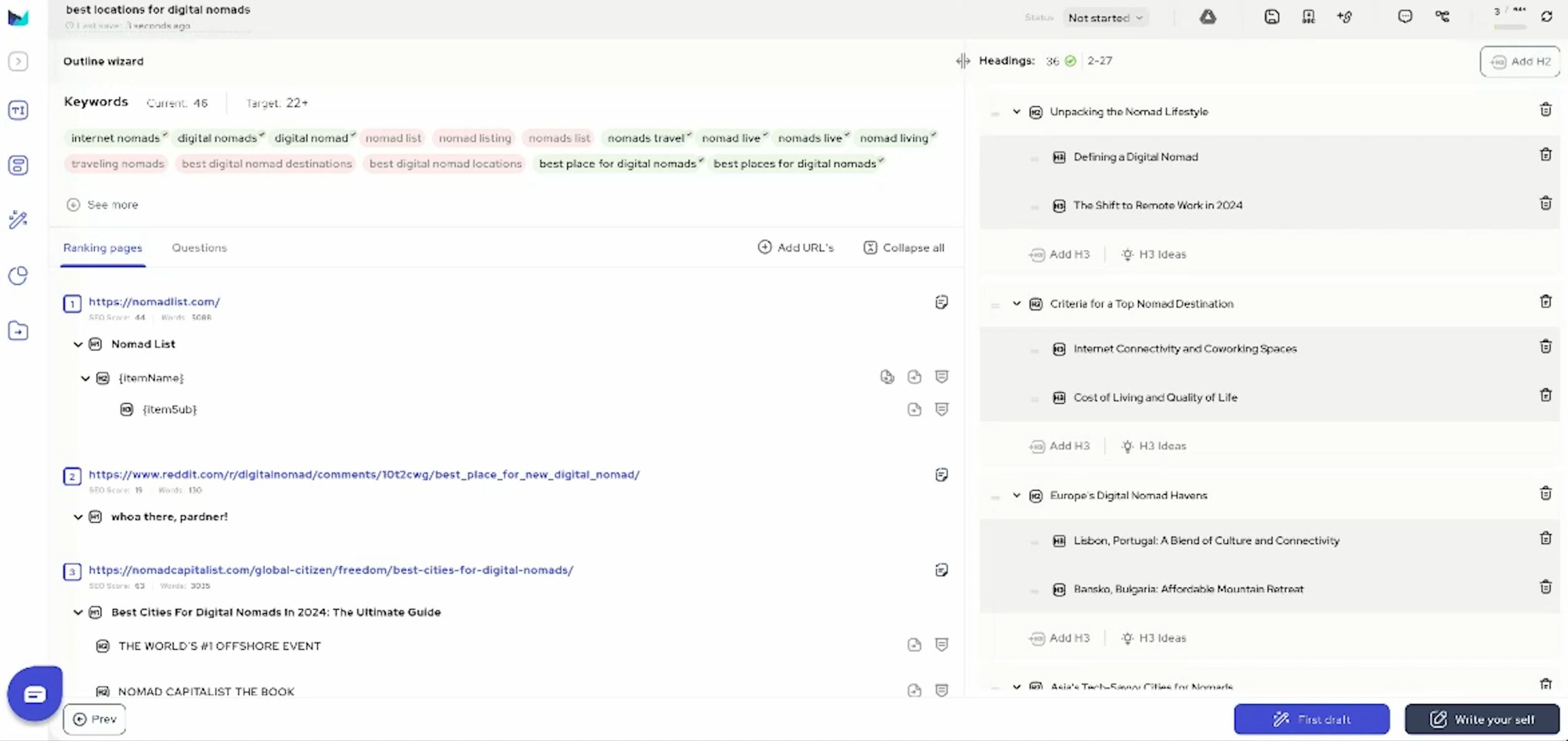The width and height of the screenshot is (1568, 741).
Task: Toggle the 'best digital nomad destinations' keyword chip
Action: click(267, 164)
